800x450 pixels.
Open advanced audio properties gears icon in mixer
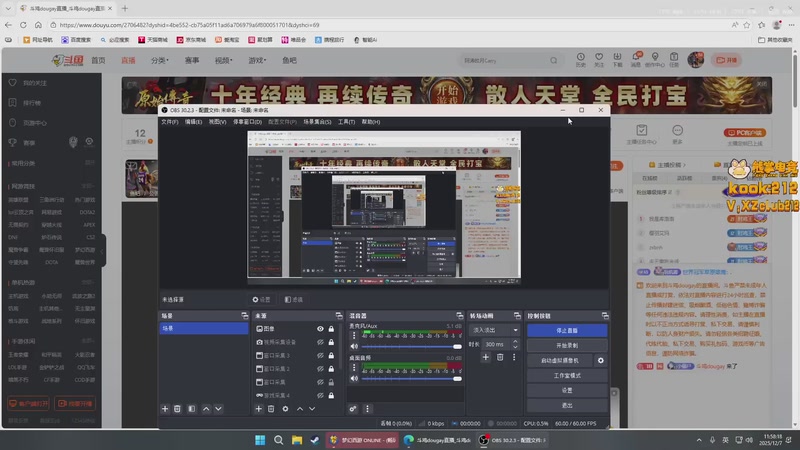(x=353, y=409)
